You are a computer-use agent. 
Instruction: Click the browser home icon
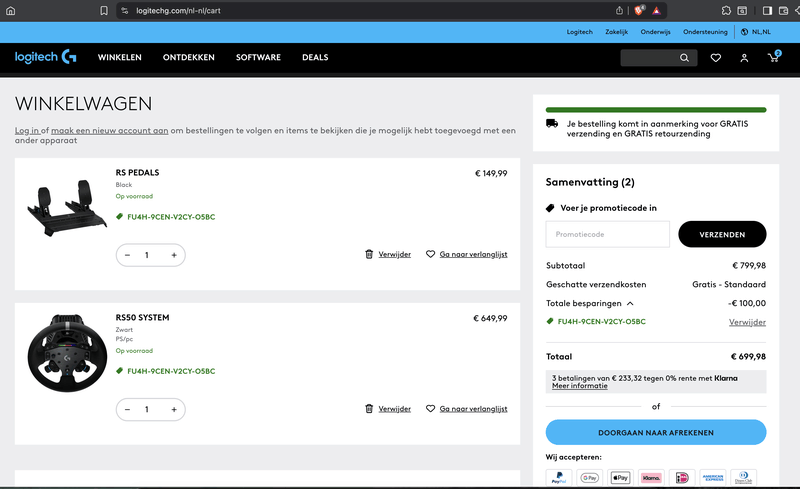point(11,11)
